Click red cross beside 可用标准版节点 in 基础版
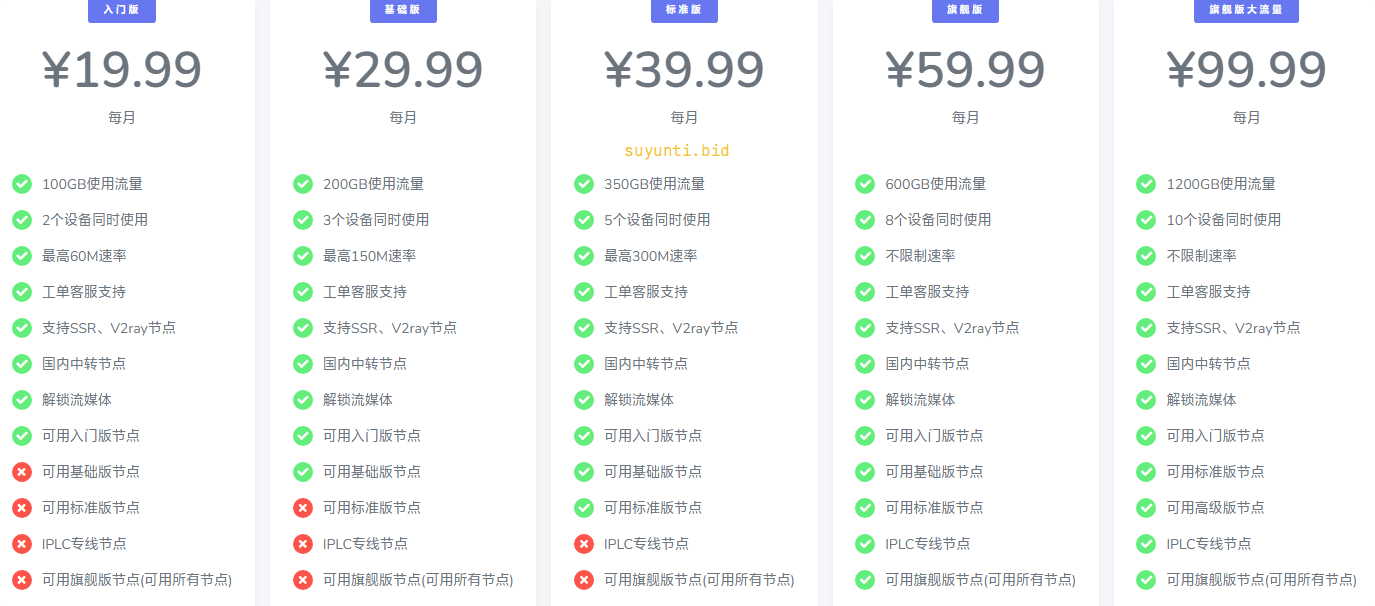Image resolution: width=1375 pixels, height=606 pixels. pyautogui.click(x=303, y=508)
